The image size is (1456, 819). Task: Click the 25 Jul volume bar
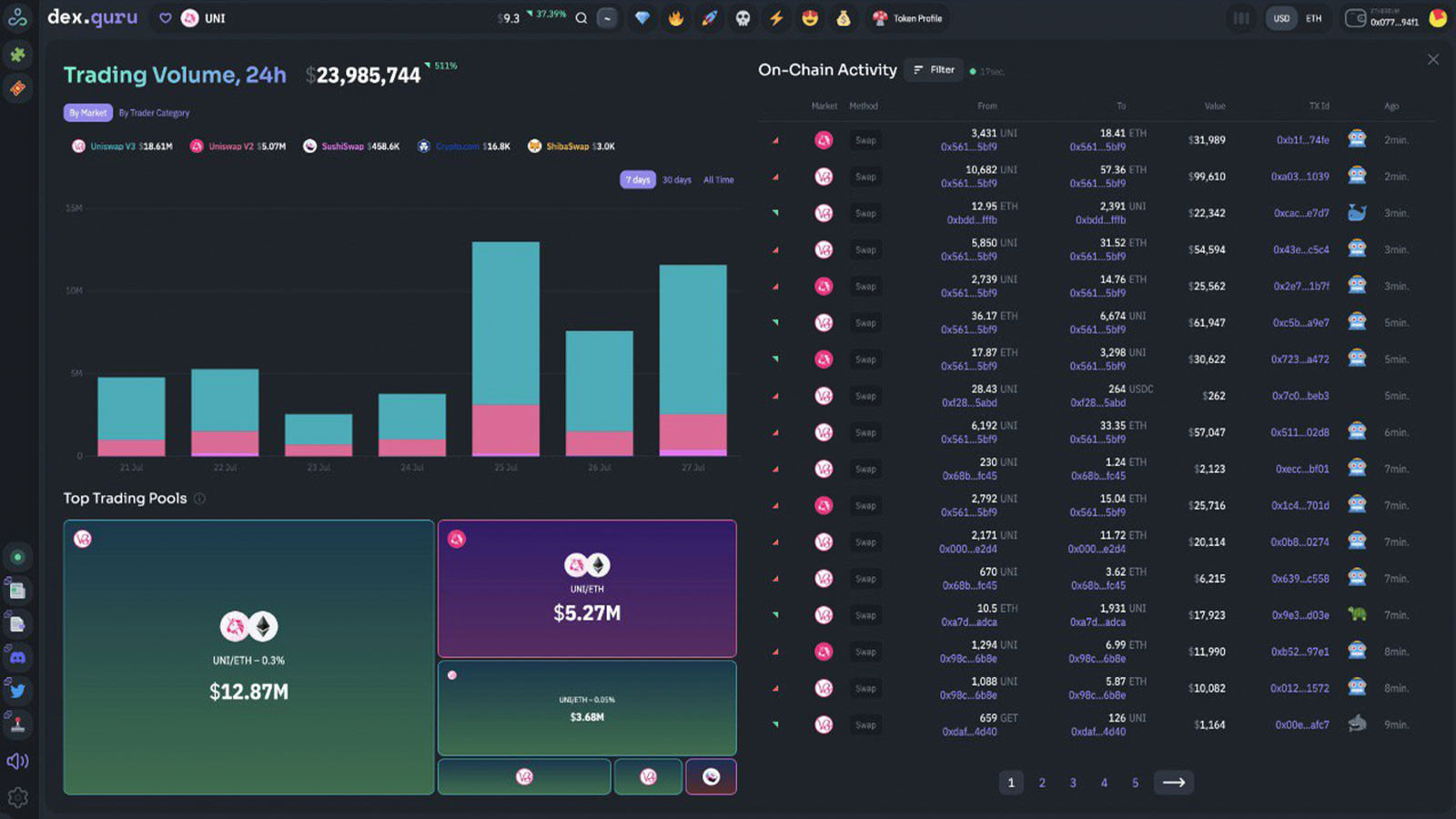pos(505,349)
